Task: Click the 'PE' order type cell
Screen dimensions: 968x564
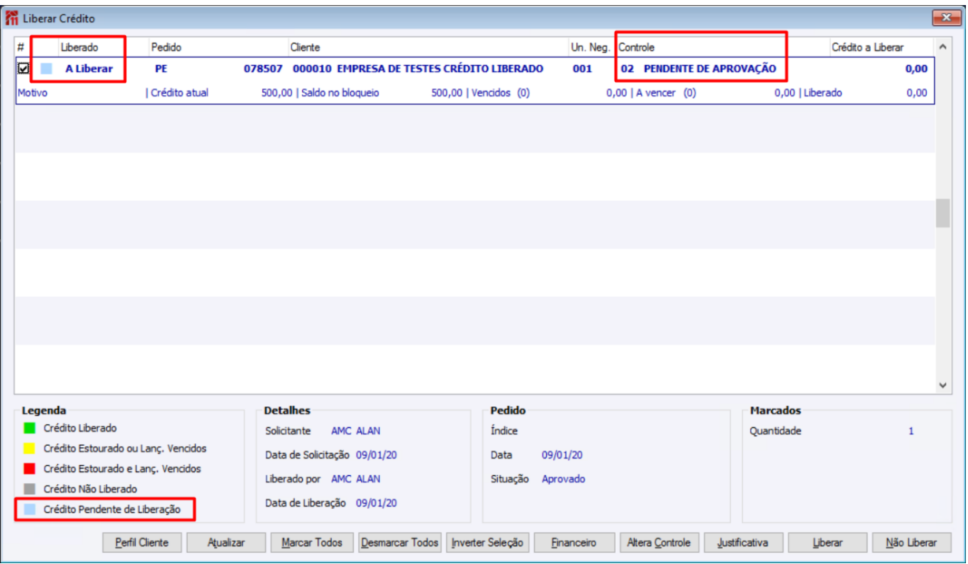Action: point(161,68)
